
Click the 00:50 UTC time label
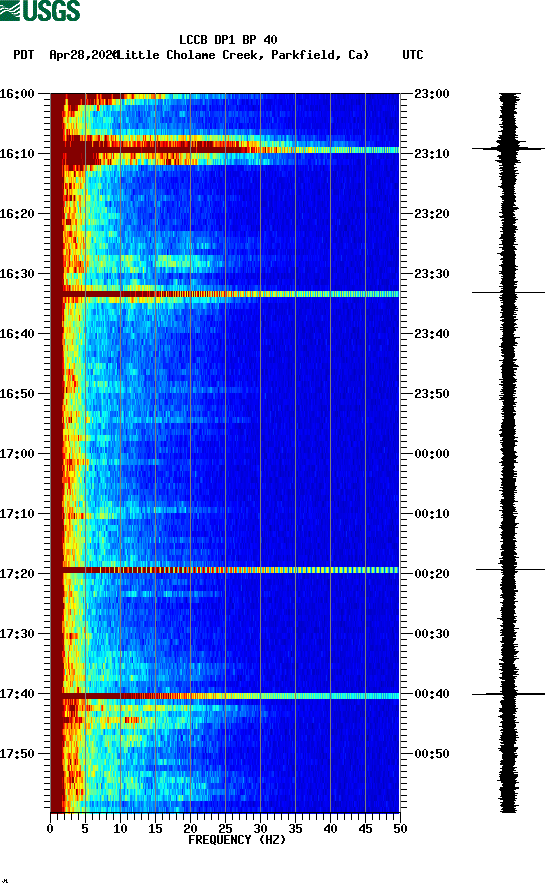click(432, 754)
